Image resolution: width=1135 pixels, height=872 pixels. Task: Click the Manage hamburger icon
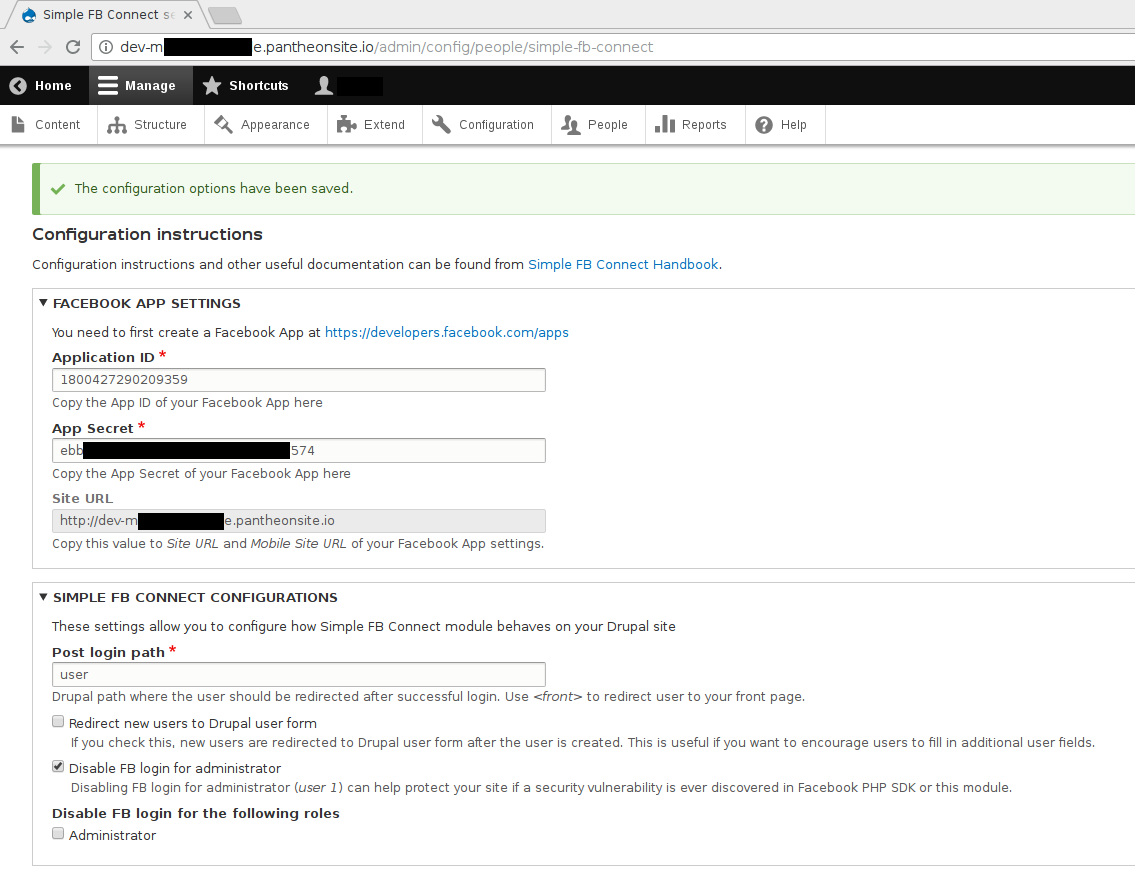(108, 85)
